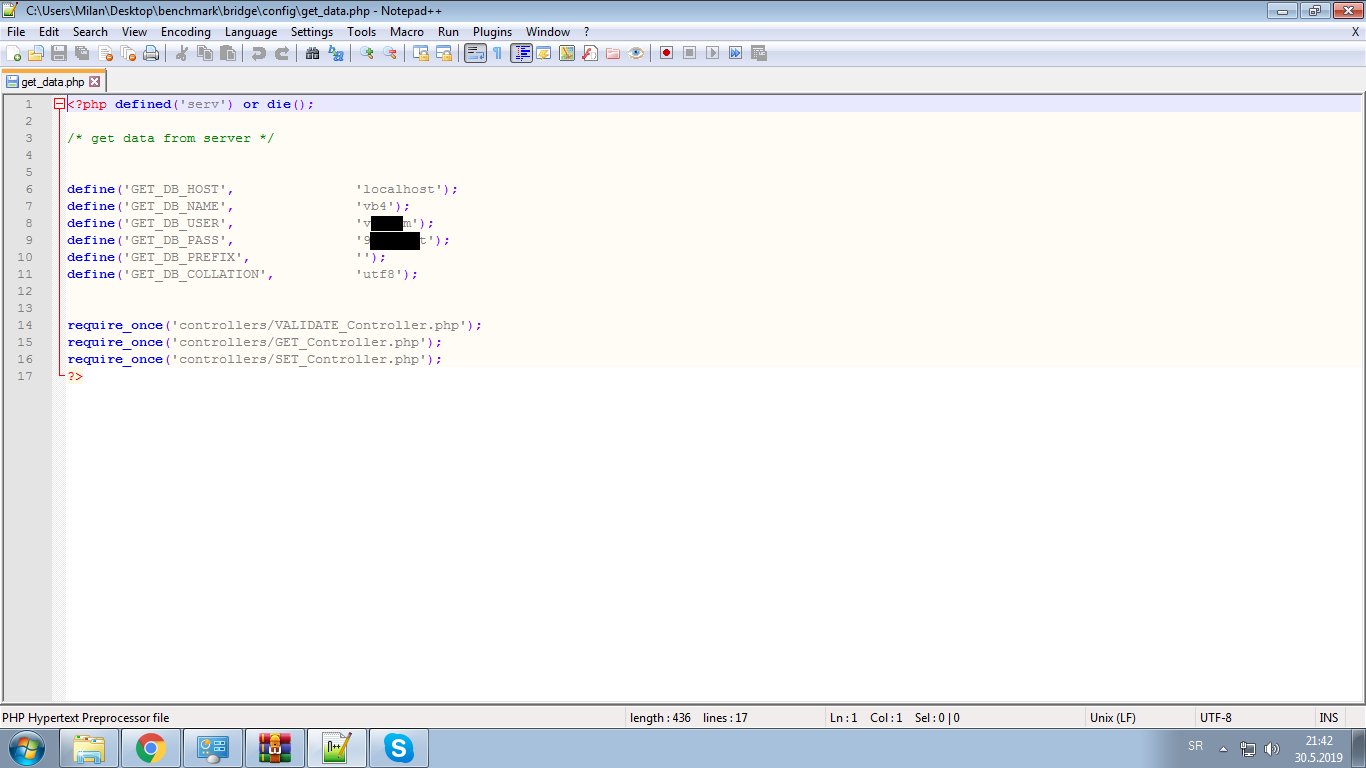
Task: Open Find with the binoculars icon
Action: [x=312, y=53]
